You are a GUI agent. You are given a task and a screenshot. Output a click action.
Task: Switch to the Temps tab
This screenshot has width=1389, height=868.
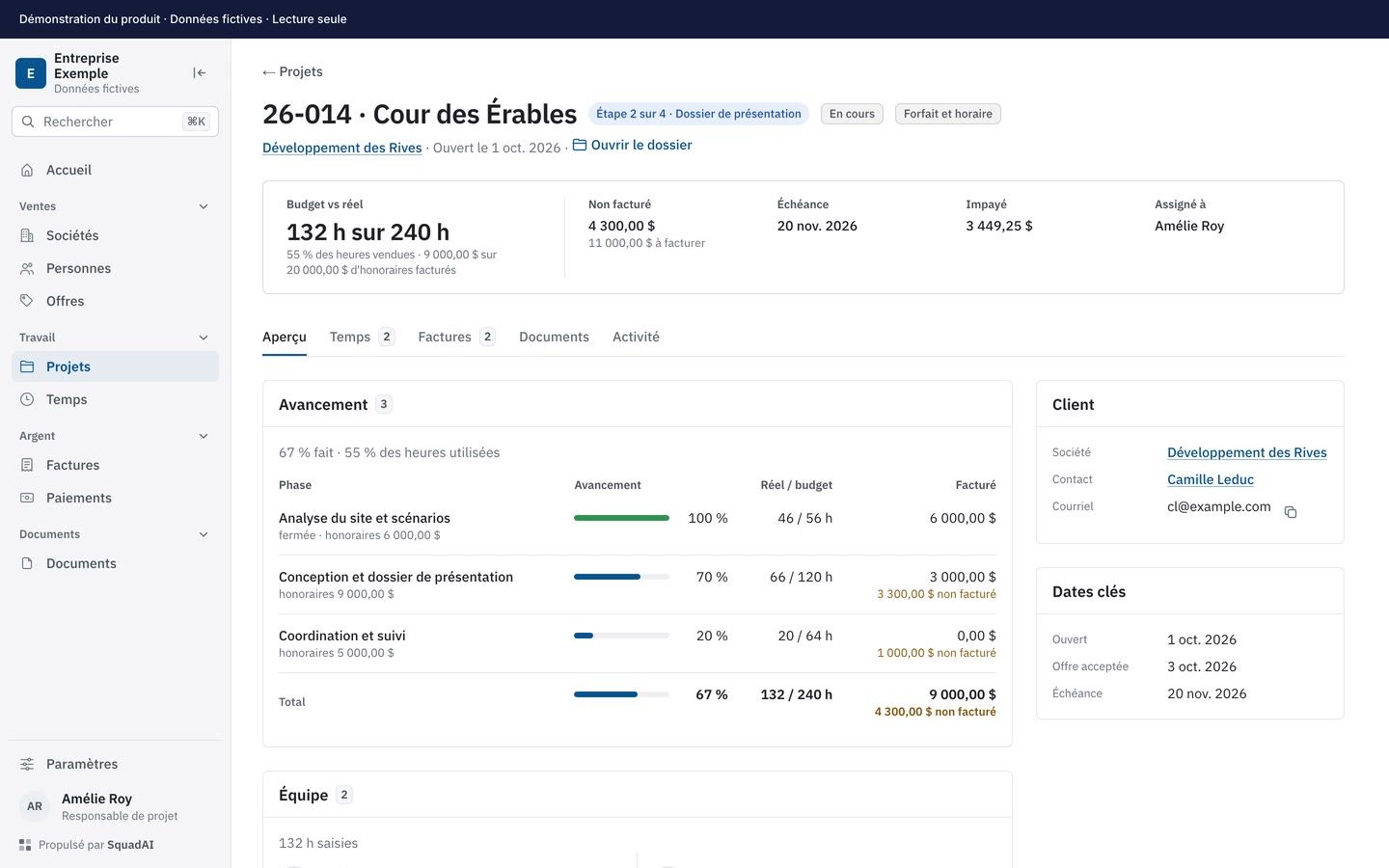click(x=362, y=337)
